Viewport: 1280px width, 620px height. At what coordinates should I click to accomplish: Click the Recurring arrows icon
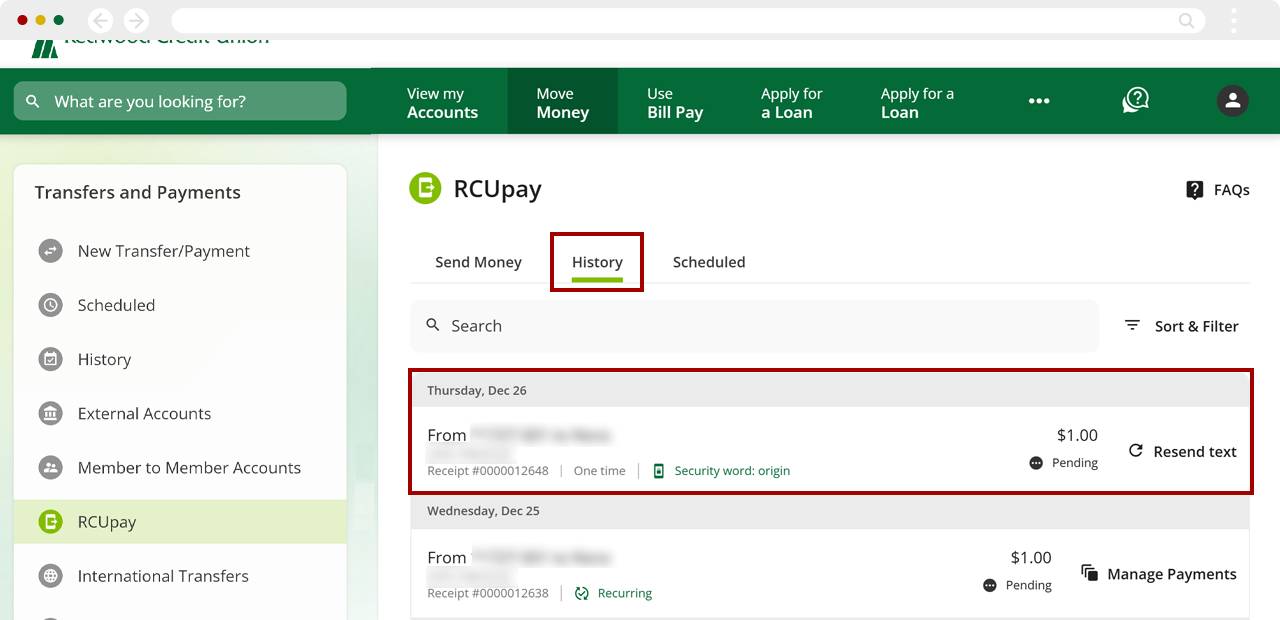click(x=582, y=593)
